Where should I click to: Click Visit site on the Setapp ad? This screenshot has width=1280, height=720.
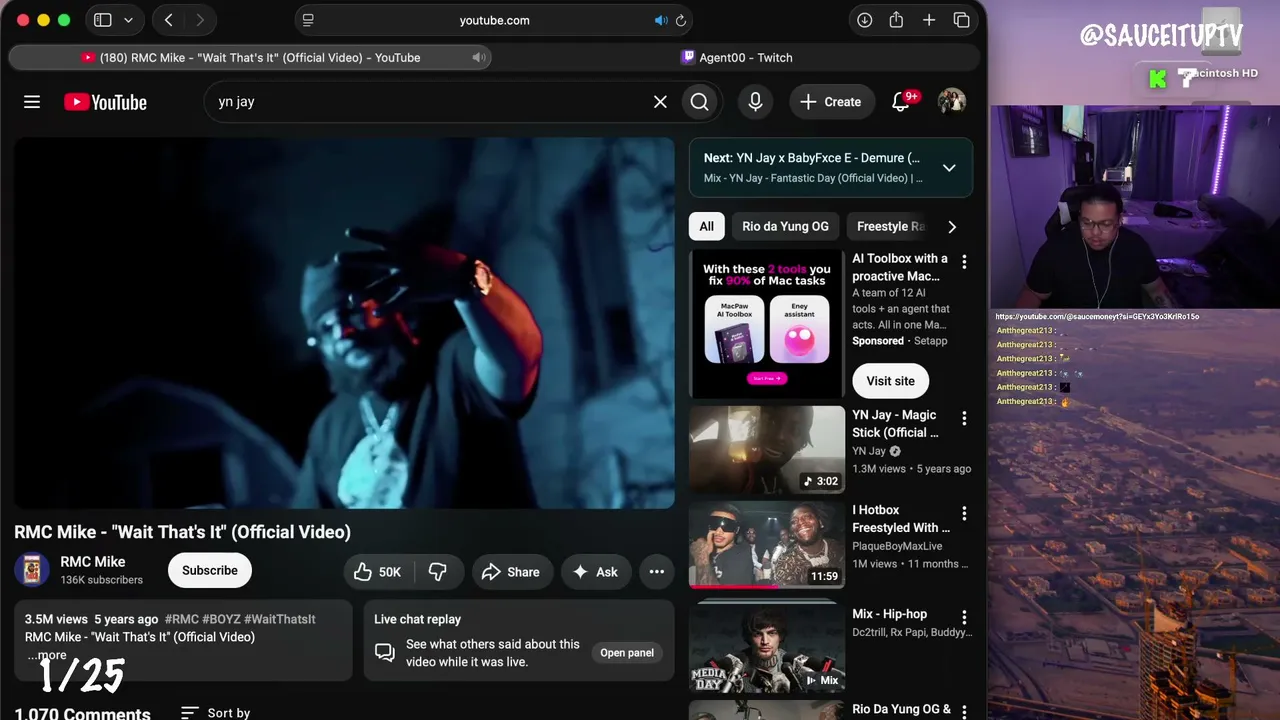point(891,381)
